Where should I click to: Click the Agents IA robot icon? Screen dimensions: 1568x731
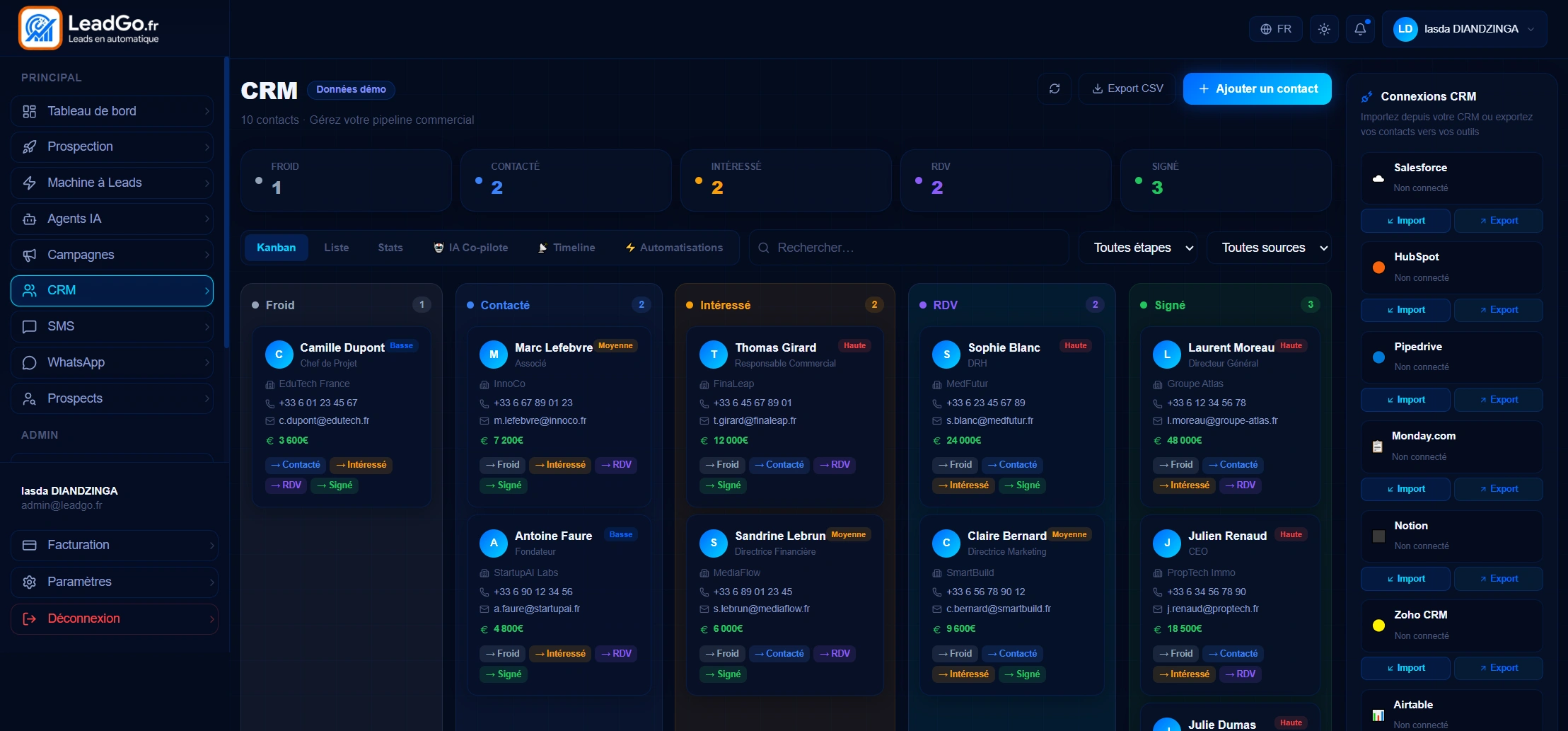(x=29, y=219)
